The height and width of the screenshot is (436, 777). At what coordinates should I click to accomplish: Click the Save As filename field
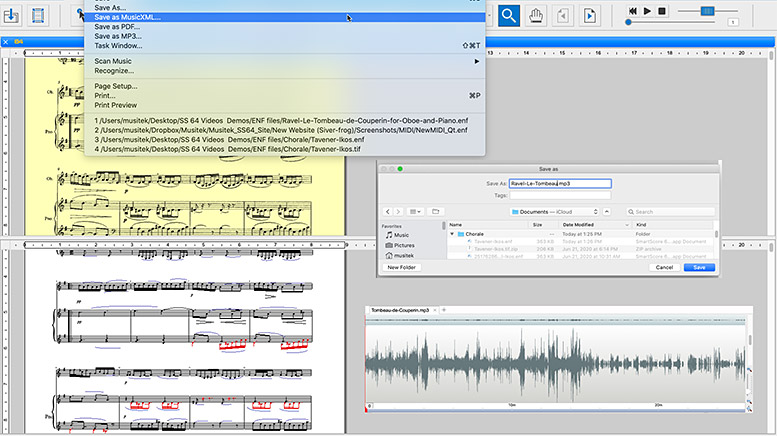[560, 183]
